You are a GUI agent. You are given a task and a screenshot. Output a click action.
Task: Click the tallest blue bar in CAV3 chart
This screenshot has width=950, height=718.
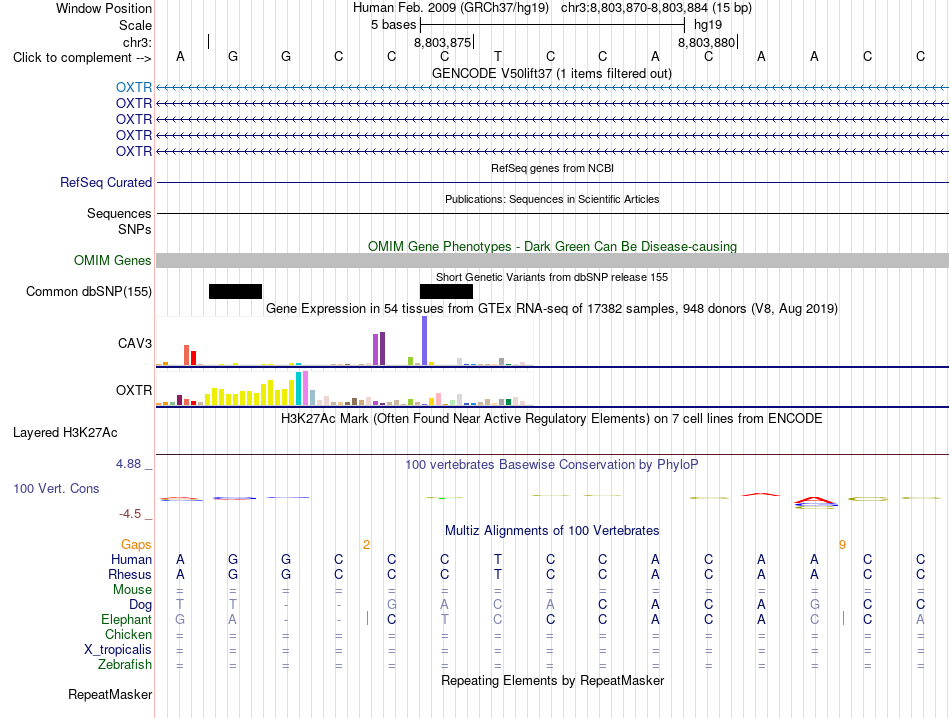[x=424, y=341]
